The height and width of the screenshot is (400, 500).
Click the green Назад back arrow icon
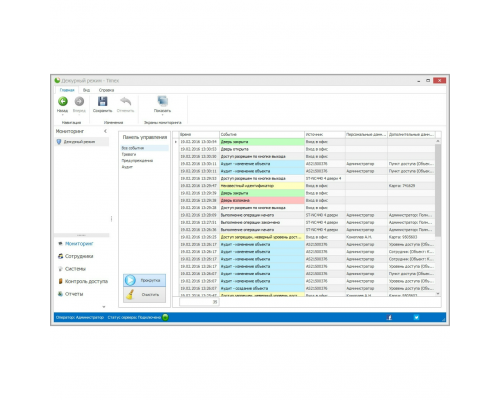click(63, 101)
